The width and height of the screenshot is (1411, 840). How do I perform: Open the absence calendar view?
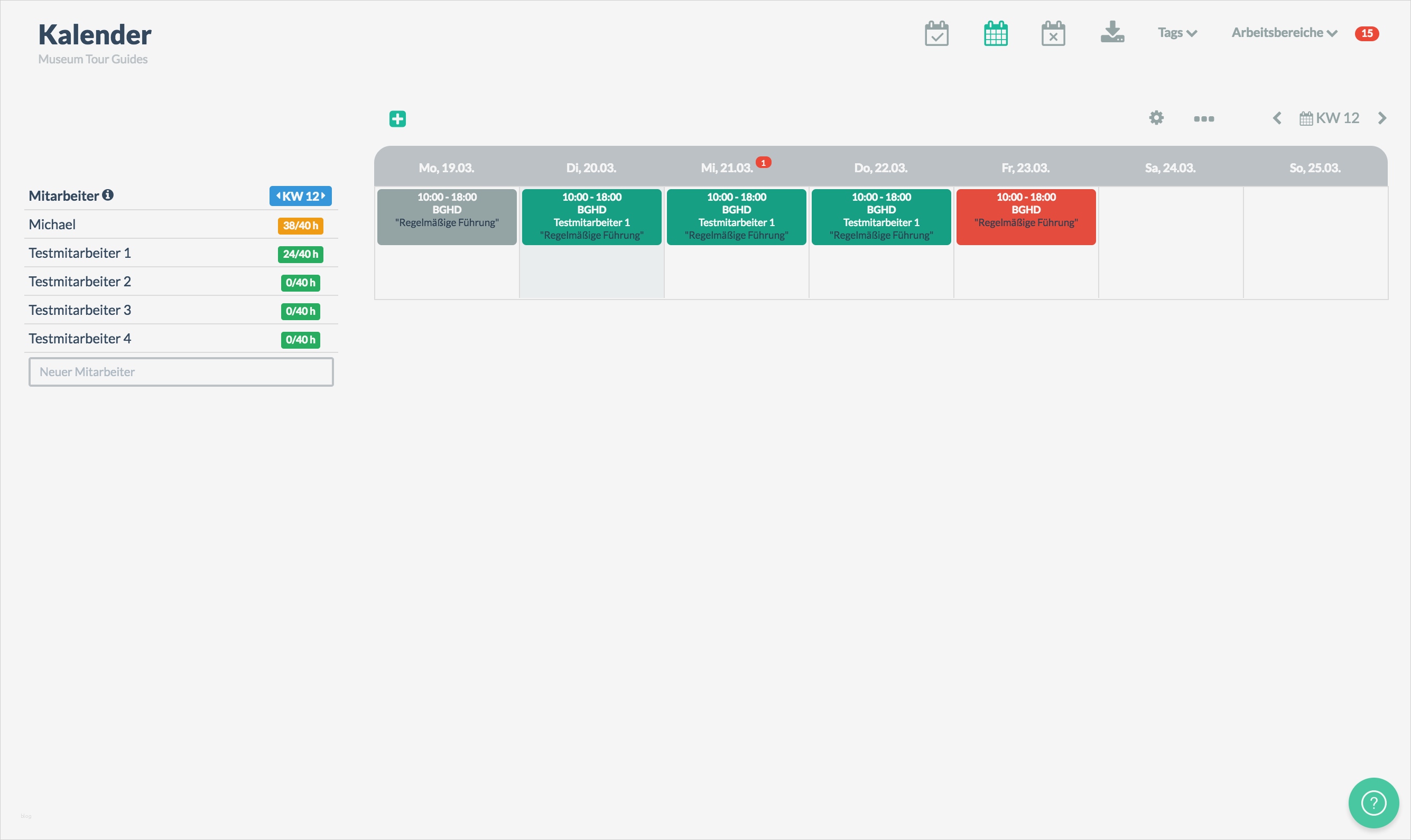pos(1053,33)
